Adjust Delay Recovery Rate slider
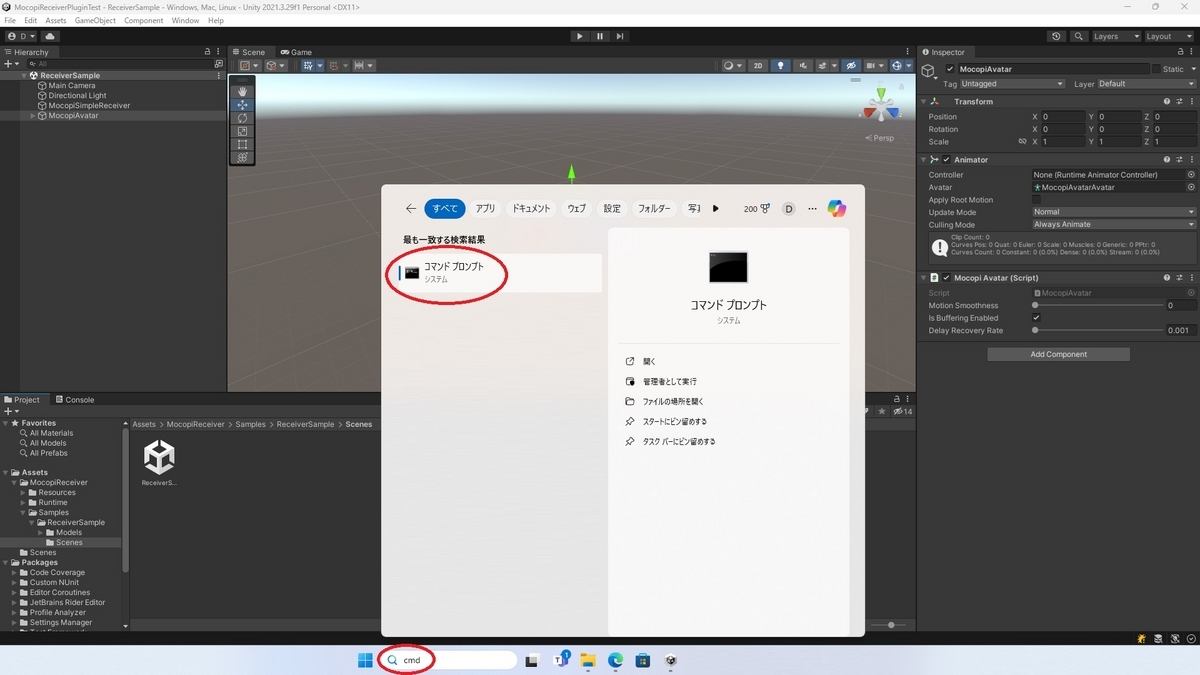This screenshot has width=1200, height=675. point(1097,330)
